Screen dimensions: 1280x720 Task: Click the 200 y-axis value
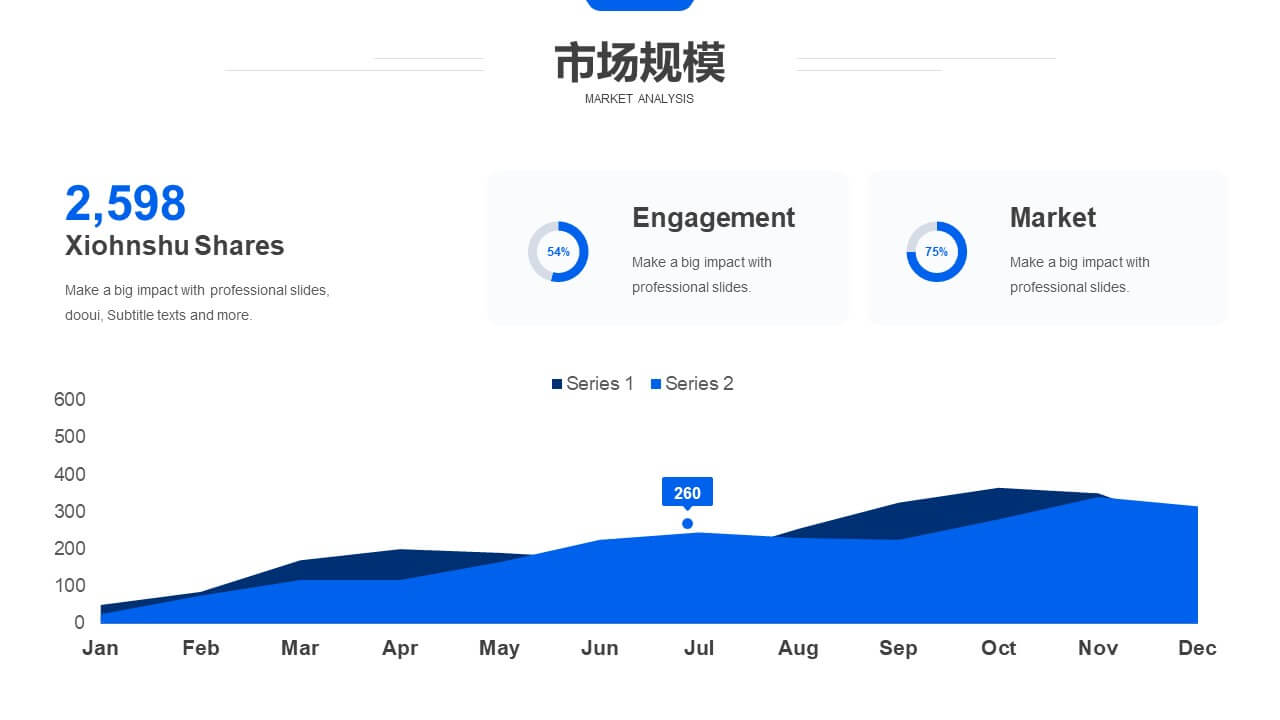[x=70, y=548]
